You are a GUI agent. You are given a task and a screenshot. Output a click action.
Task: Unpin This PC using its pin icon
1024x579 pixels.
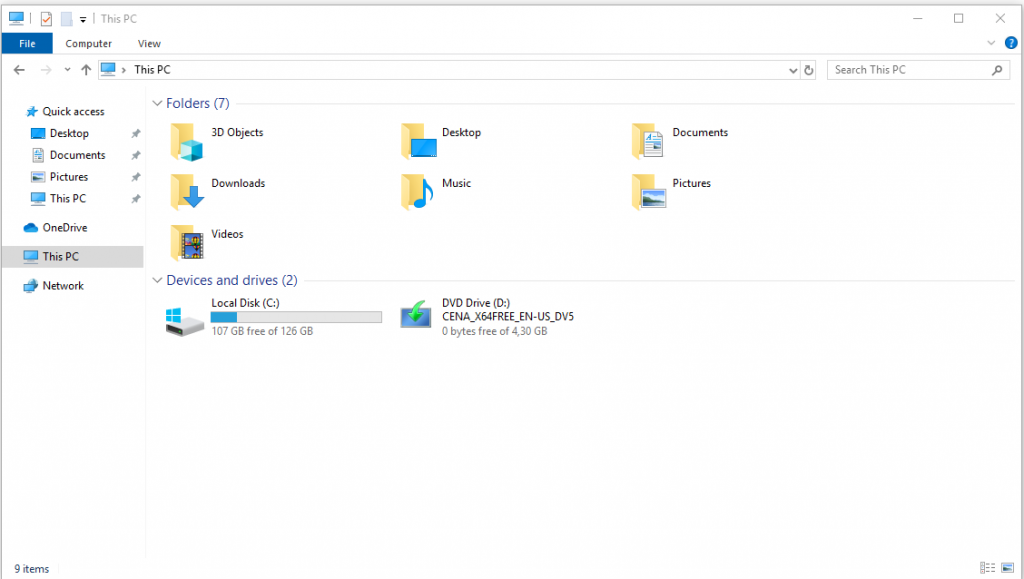point(136,199)
